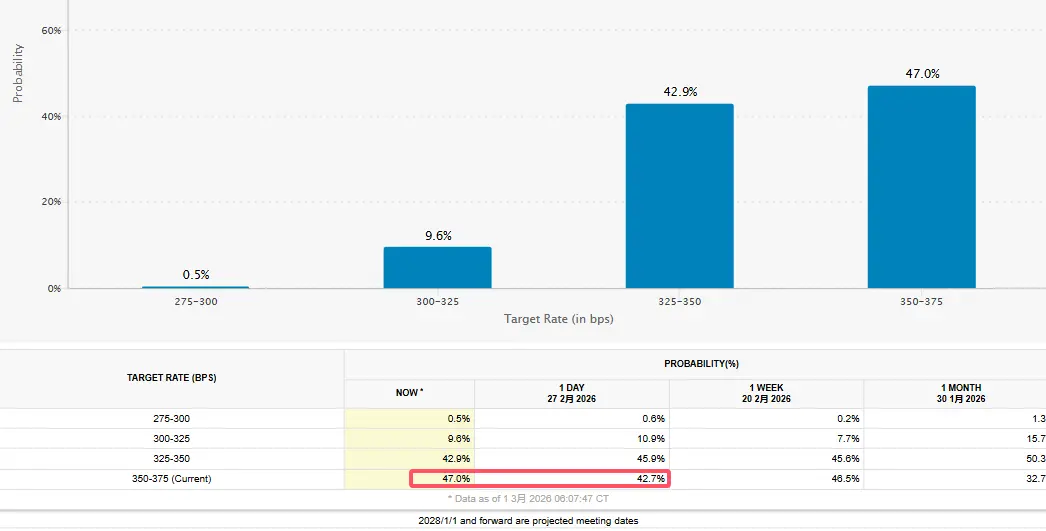Click the tiny 275-300 bar in chart

[x=195, y=287]
